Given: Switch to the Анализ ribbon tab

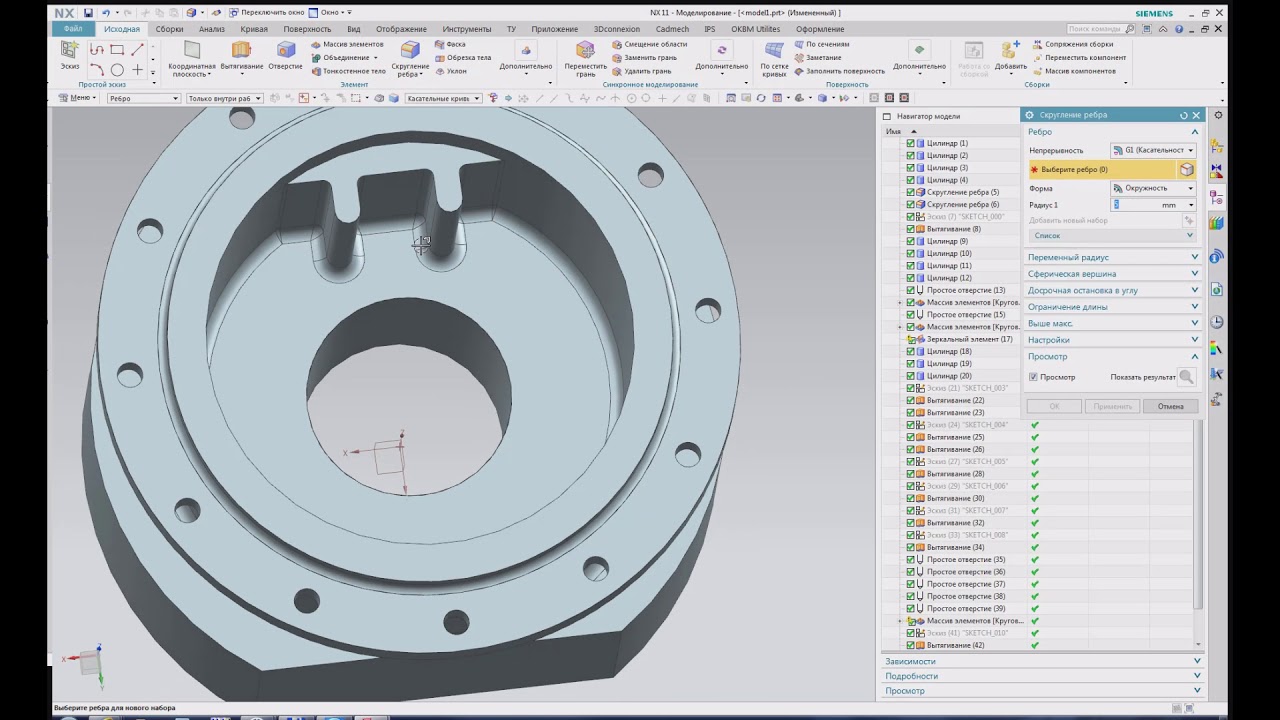Looking at the screenshot, I should click(212, 29).
